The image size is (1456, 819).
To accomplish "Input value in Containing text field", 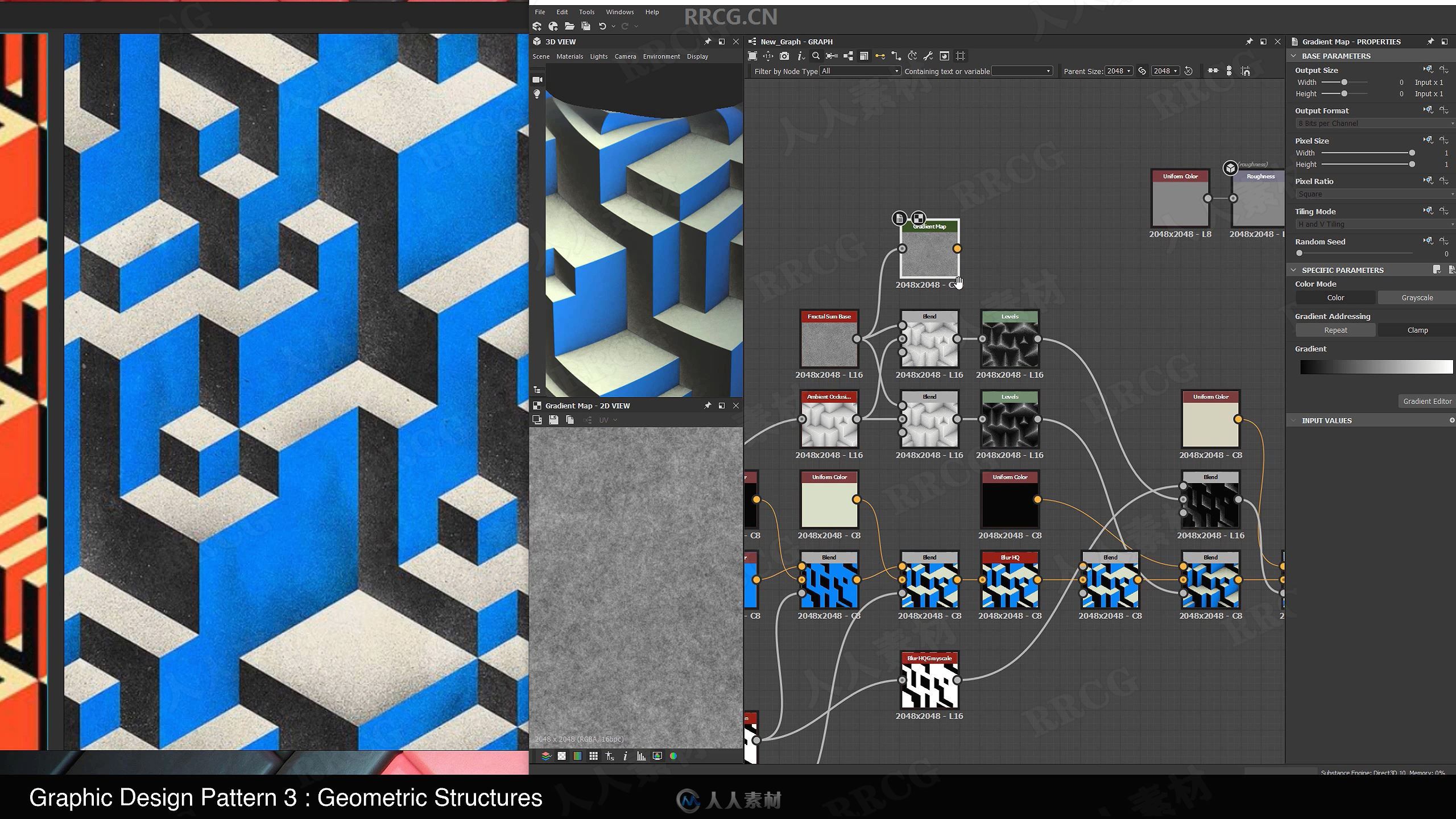I will (1020, 70).
